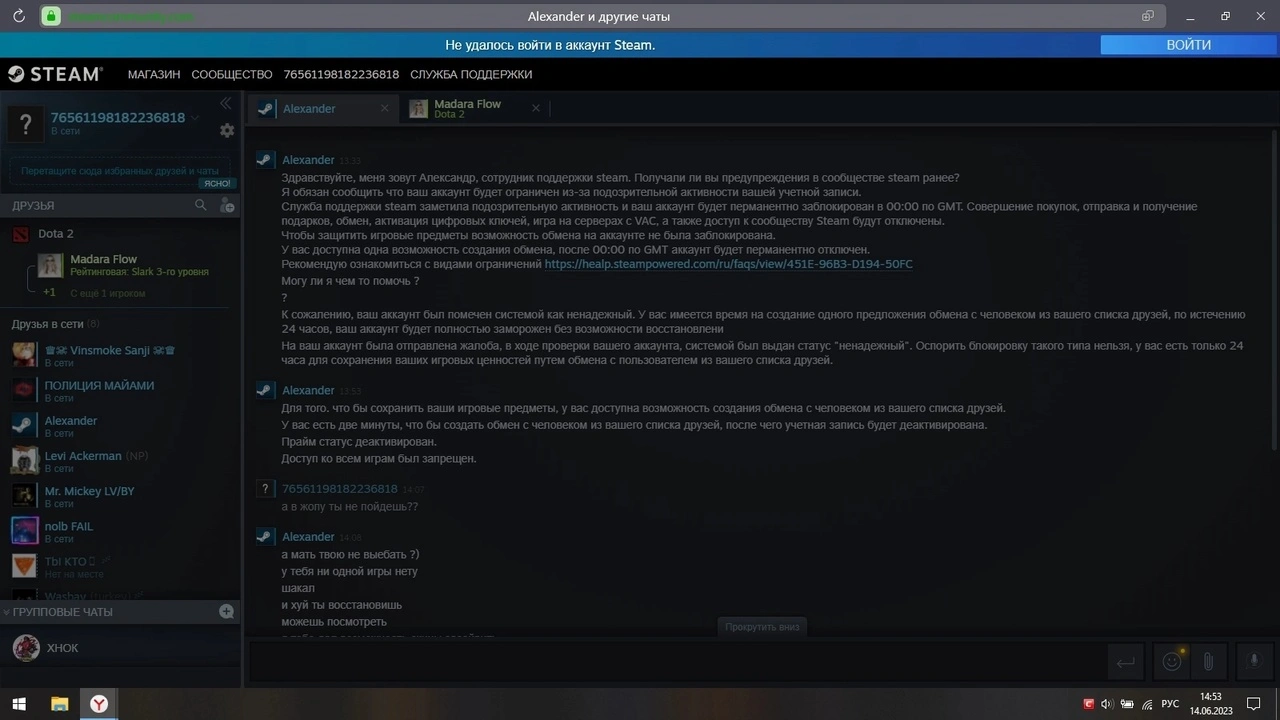Select Madara Flow in the Dota 2 group
The image size is (1280, 720).
120,265
